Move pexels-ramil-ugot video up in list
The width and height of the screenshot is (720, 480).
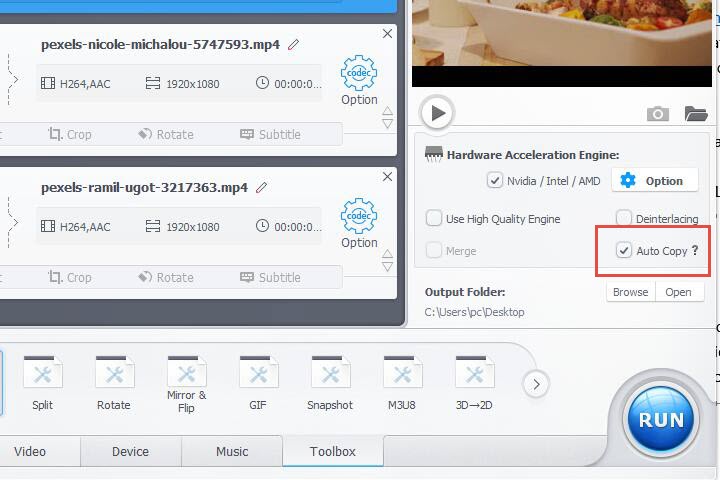[388, 254]
